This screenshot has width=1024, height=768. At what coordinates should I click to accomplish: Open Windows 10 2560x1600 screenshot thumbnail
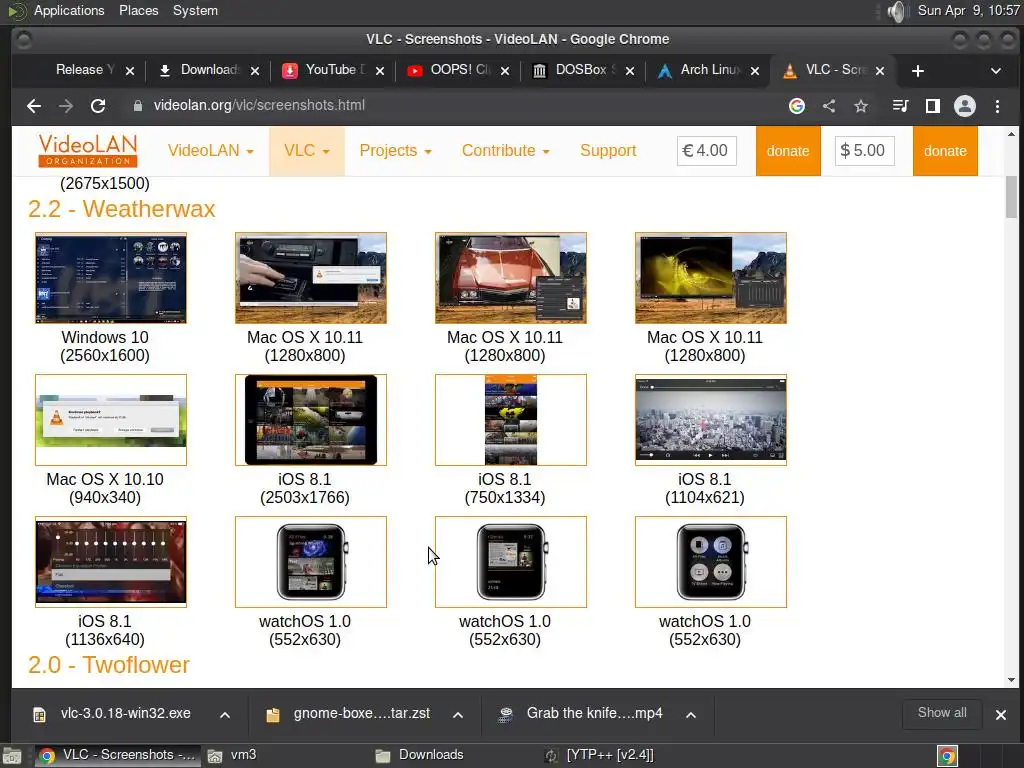(111, 278)
